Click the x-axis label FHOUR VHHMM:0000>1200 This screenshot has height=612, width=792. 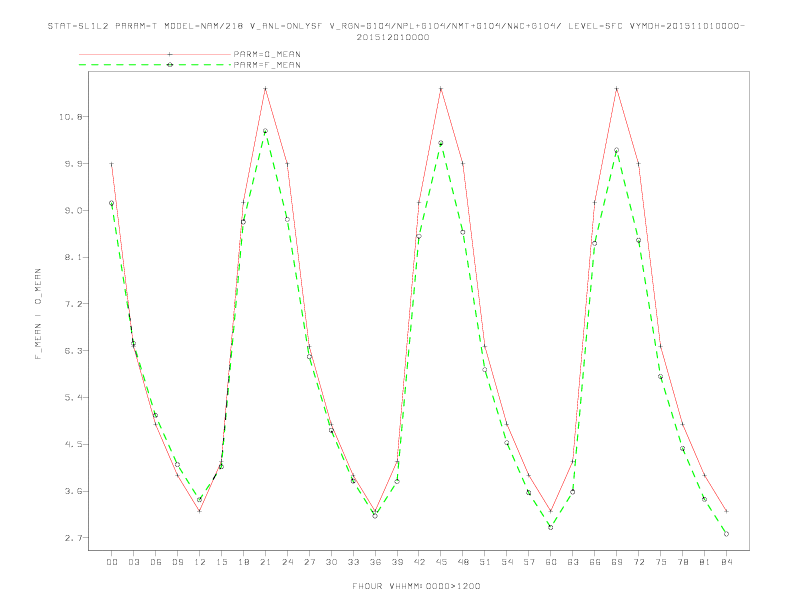pos(416,586)
